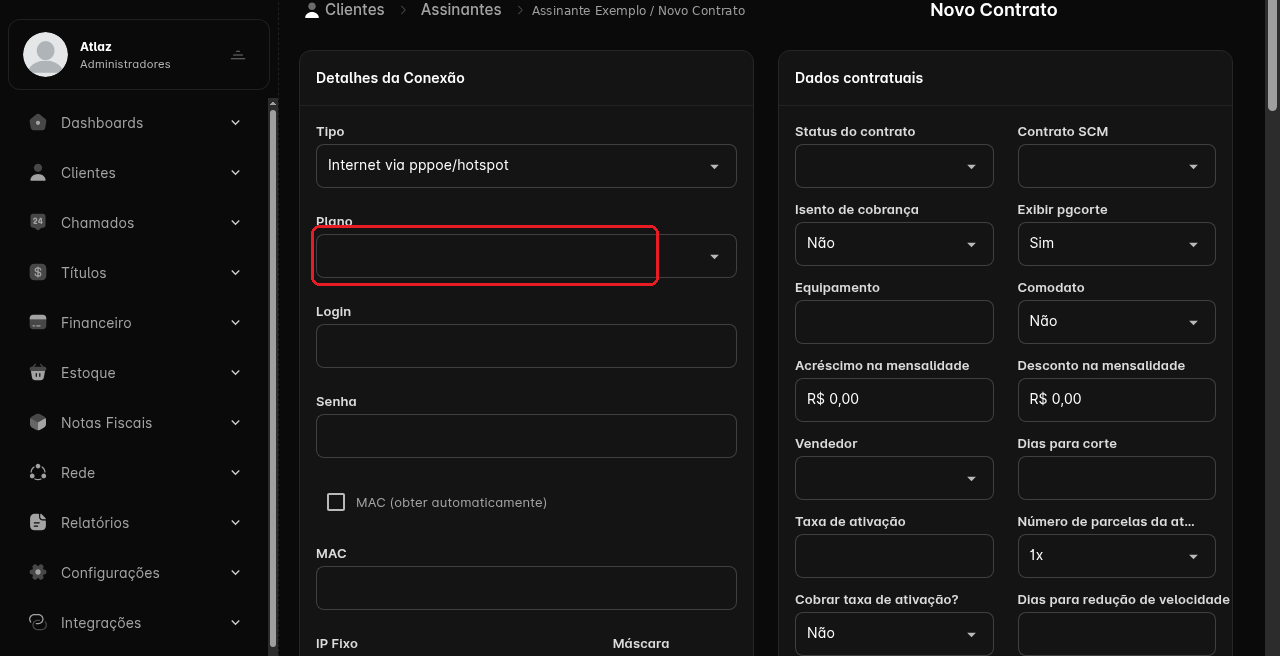1280x656 pixels.
Task: Click the Estoque basket icon
Action: (x=38, y=372)
